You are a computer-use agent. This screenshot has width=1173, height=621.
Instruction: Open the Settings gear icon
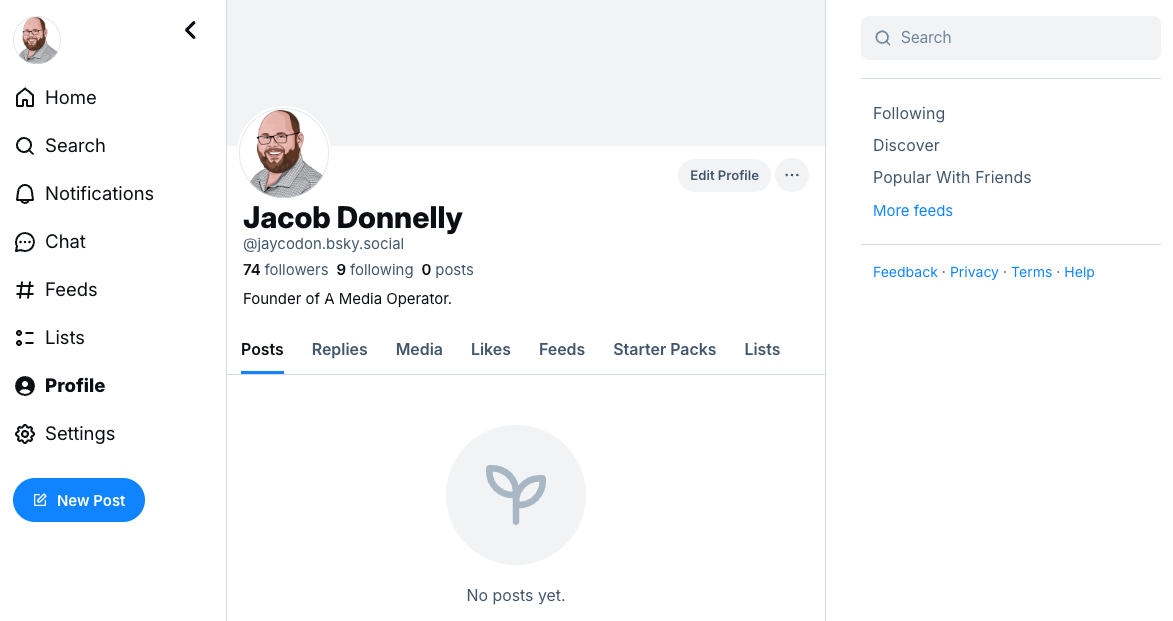click(x=25, y=434)
